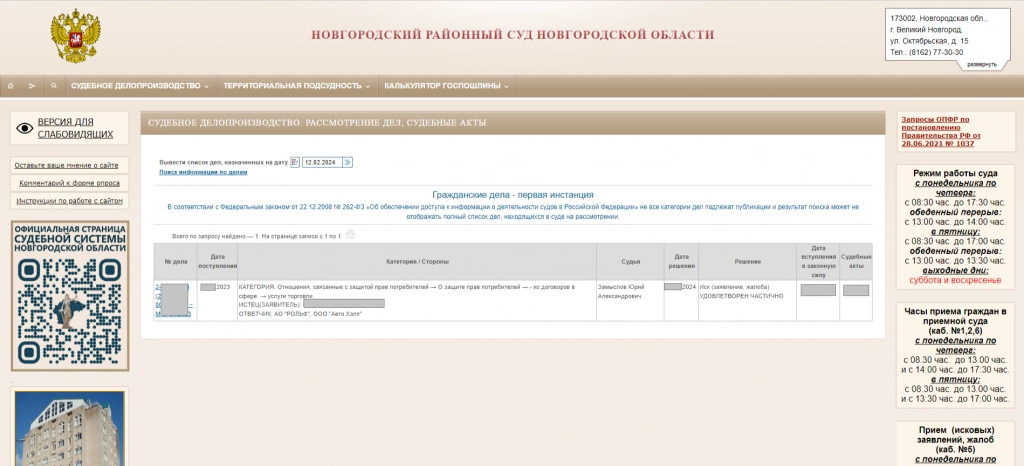
Task: Open Версия для слабовидящих link
Action: 75,128
